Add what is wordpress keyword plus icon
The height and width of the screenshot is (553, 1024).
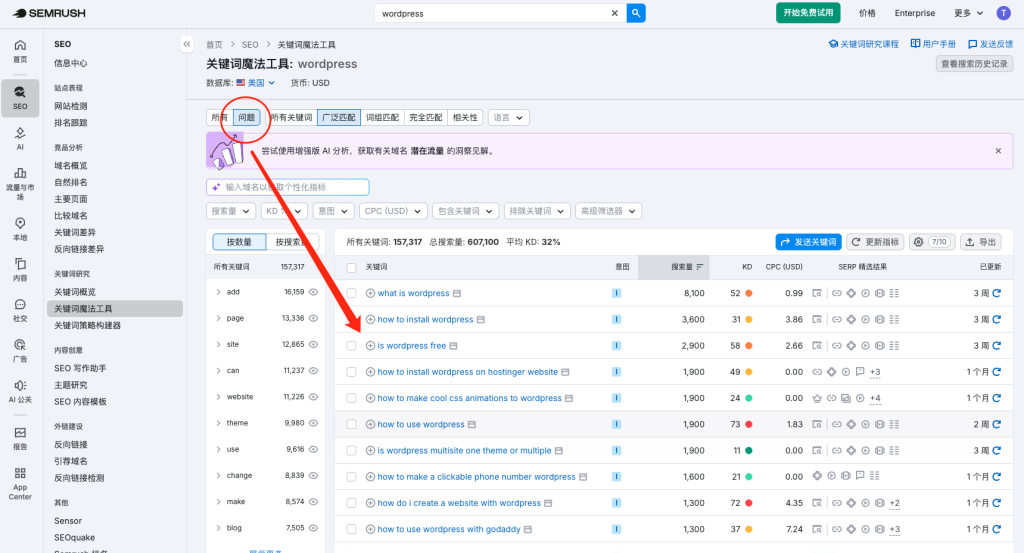click(x=370, y=293)
